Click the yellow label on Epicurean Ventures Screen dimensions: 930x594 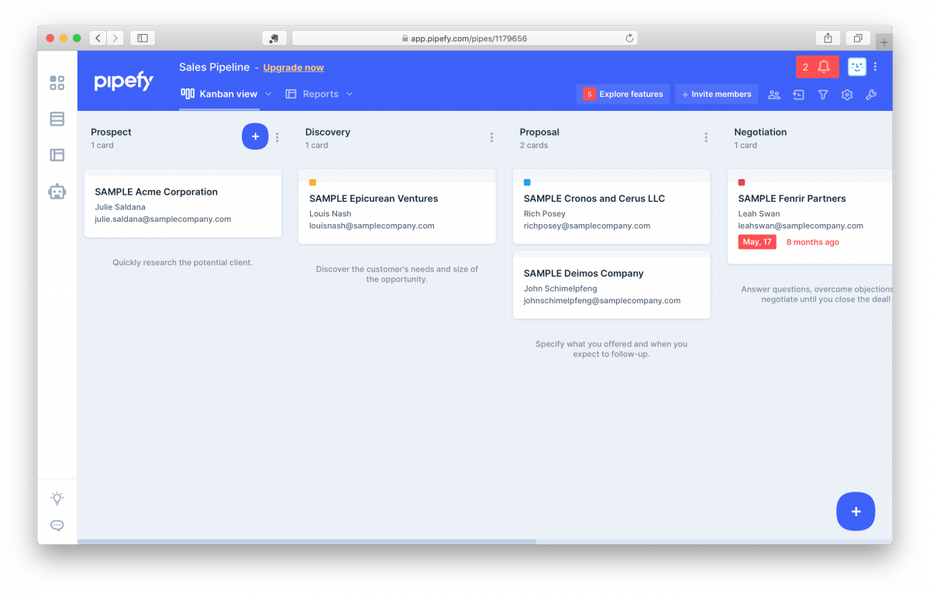tap(313, 183)
